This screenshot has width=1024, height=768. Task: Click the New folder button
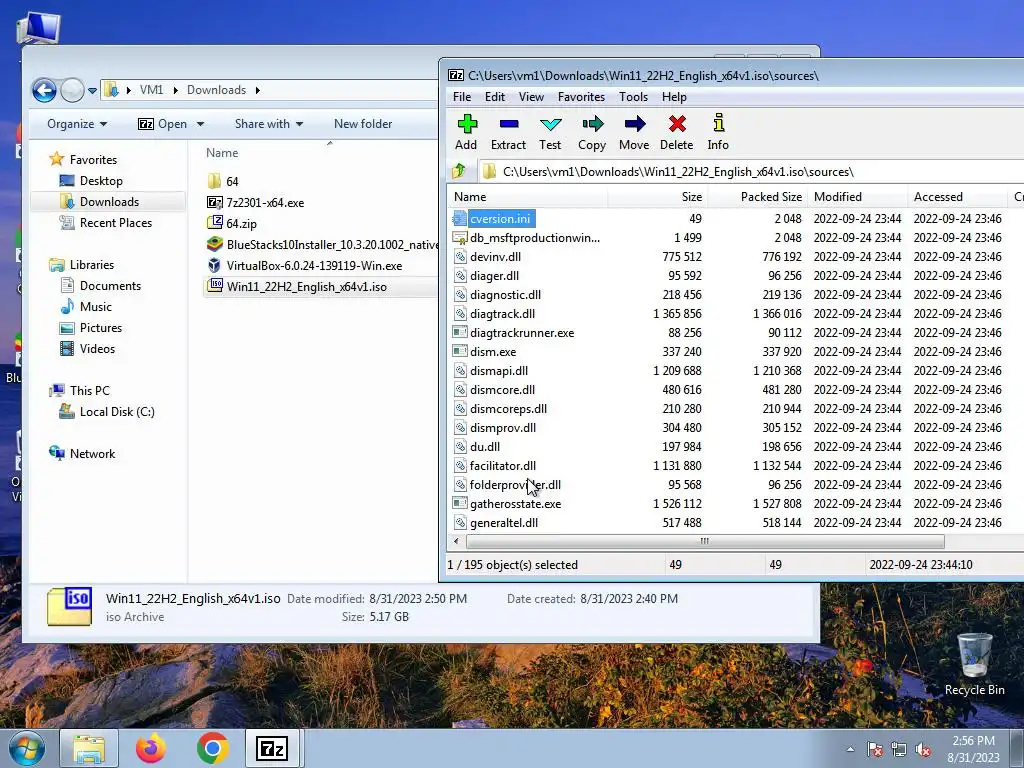click(x=363, y=123)
